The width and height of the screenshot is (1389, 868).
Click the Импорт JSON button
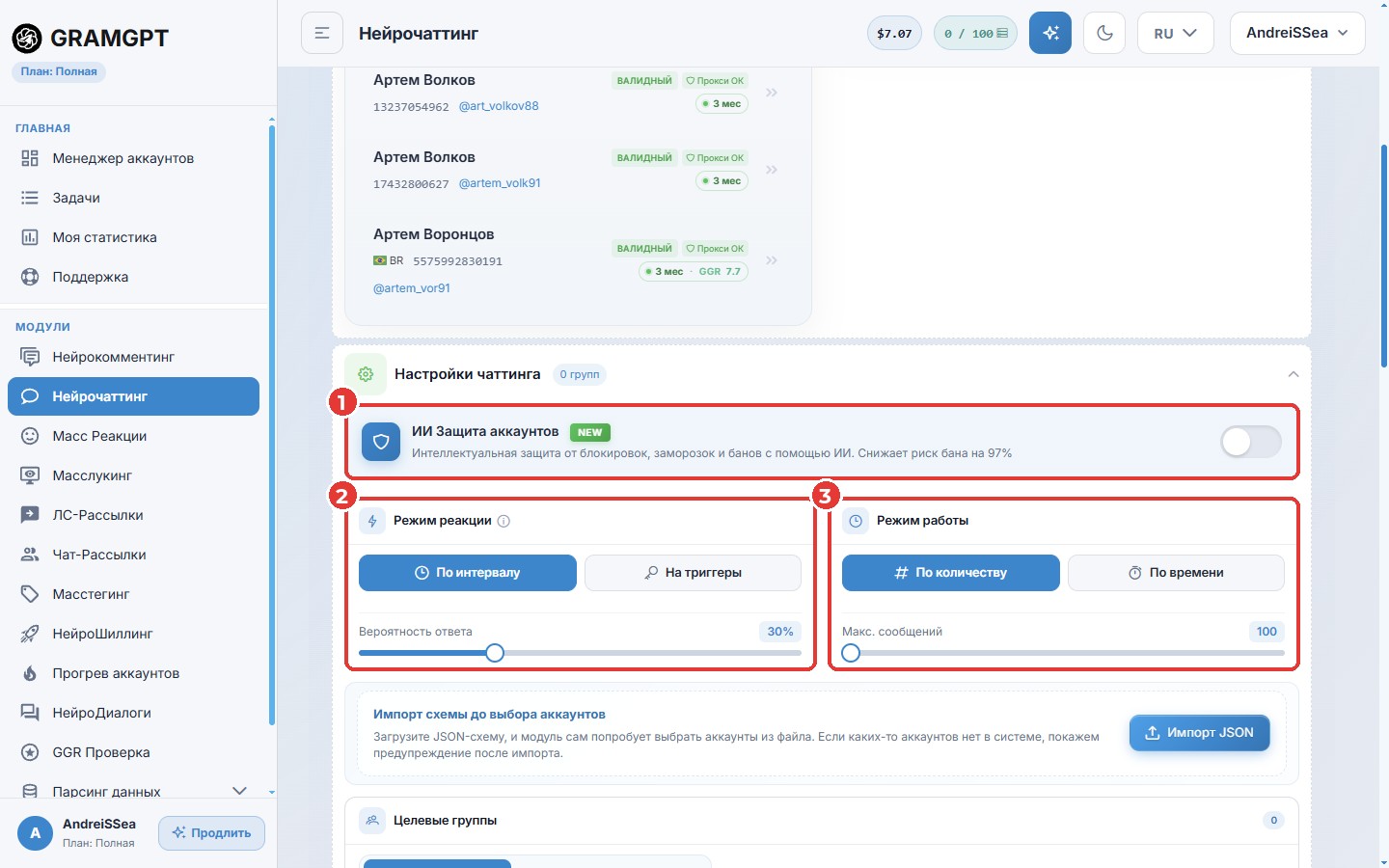tap(1199, 733)
